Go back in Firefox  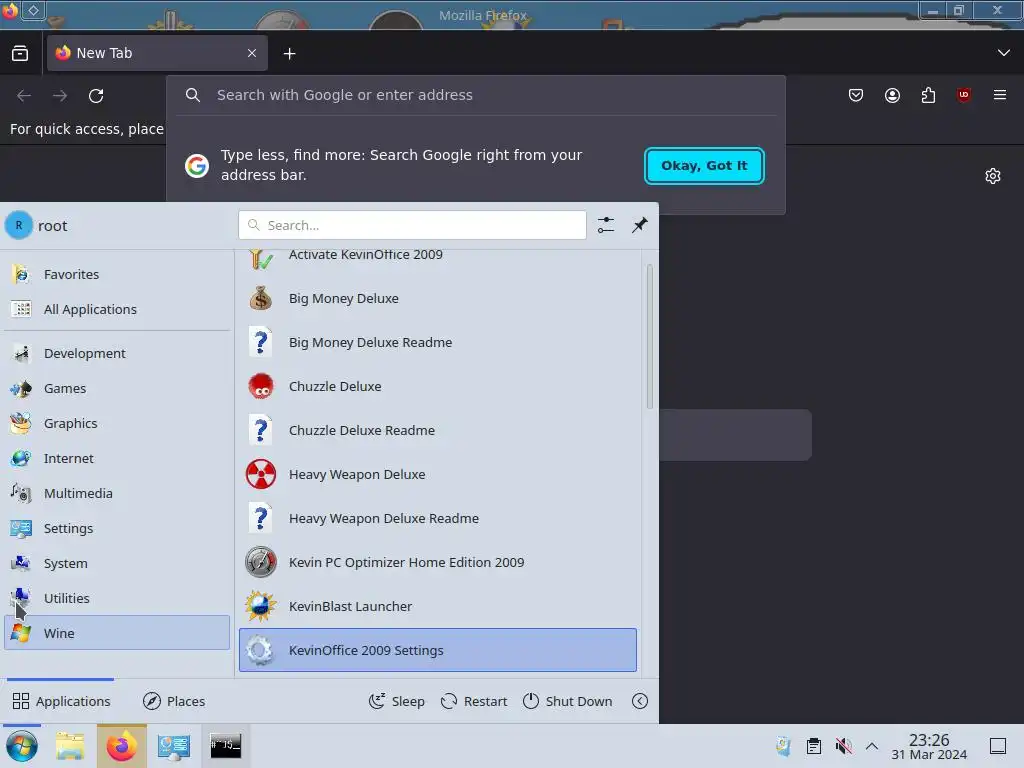(x=24, y=96)
